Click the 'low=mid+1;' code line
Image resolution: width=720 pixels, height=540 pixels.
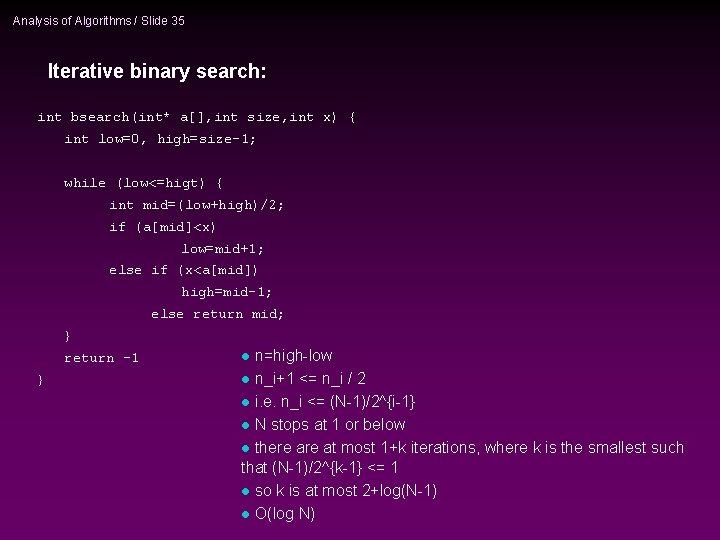(222, 249)
